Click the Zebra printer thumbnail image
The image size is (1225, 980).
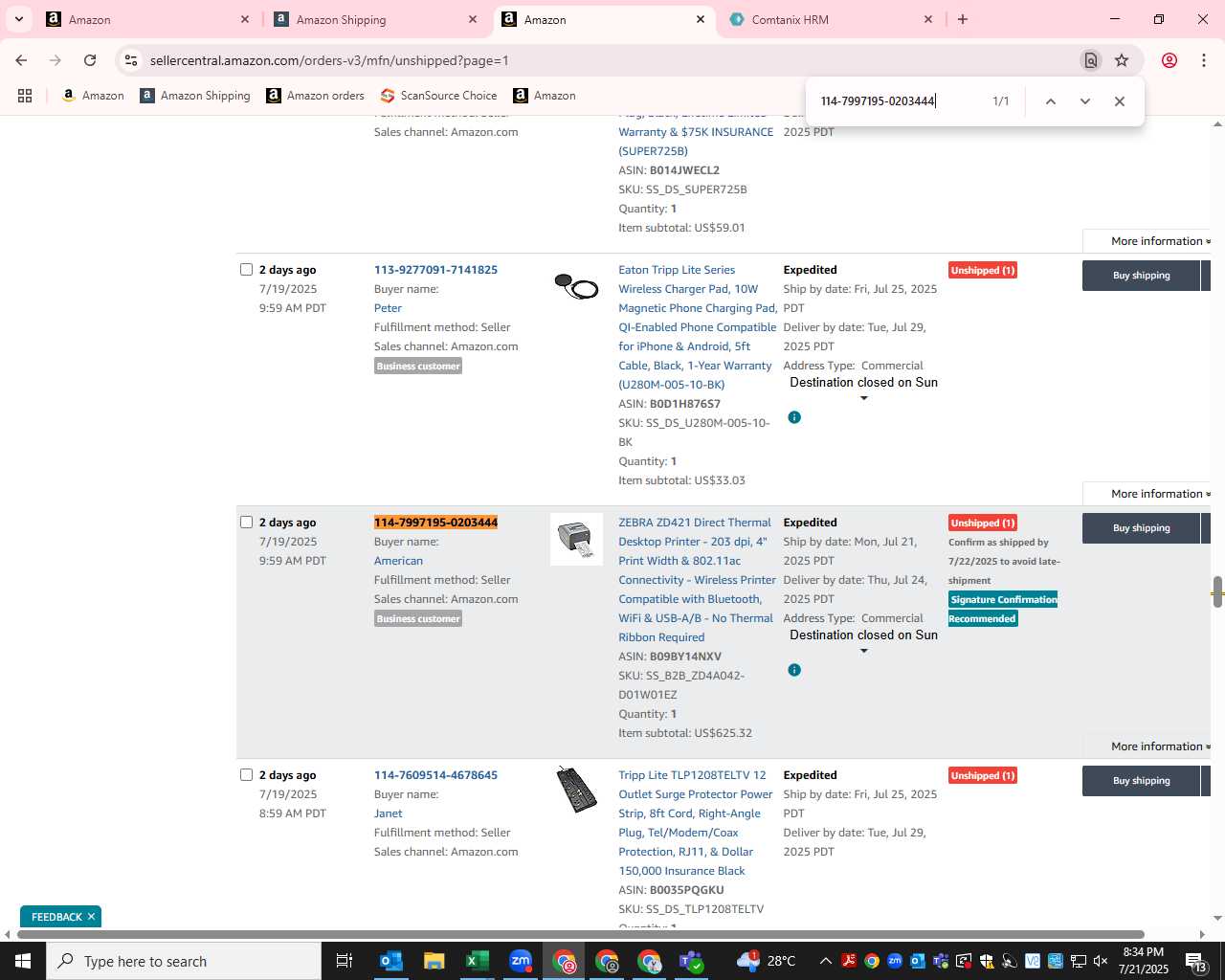tap(576, 539)
